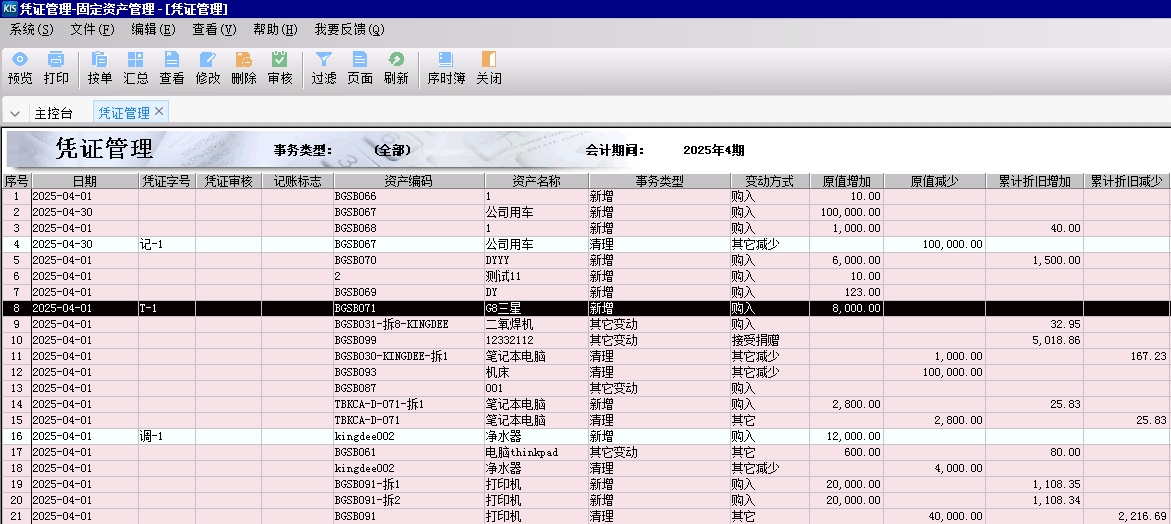Expand the tab list chevron beside 主控台
Screen dimensions: 1171x524
point(15,113)
